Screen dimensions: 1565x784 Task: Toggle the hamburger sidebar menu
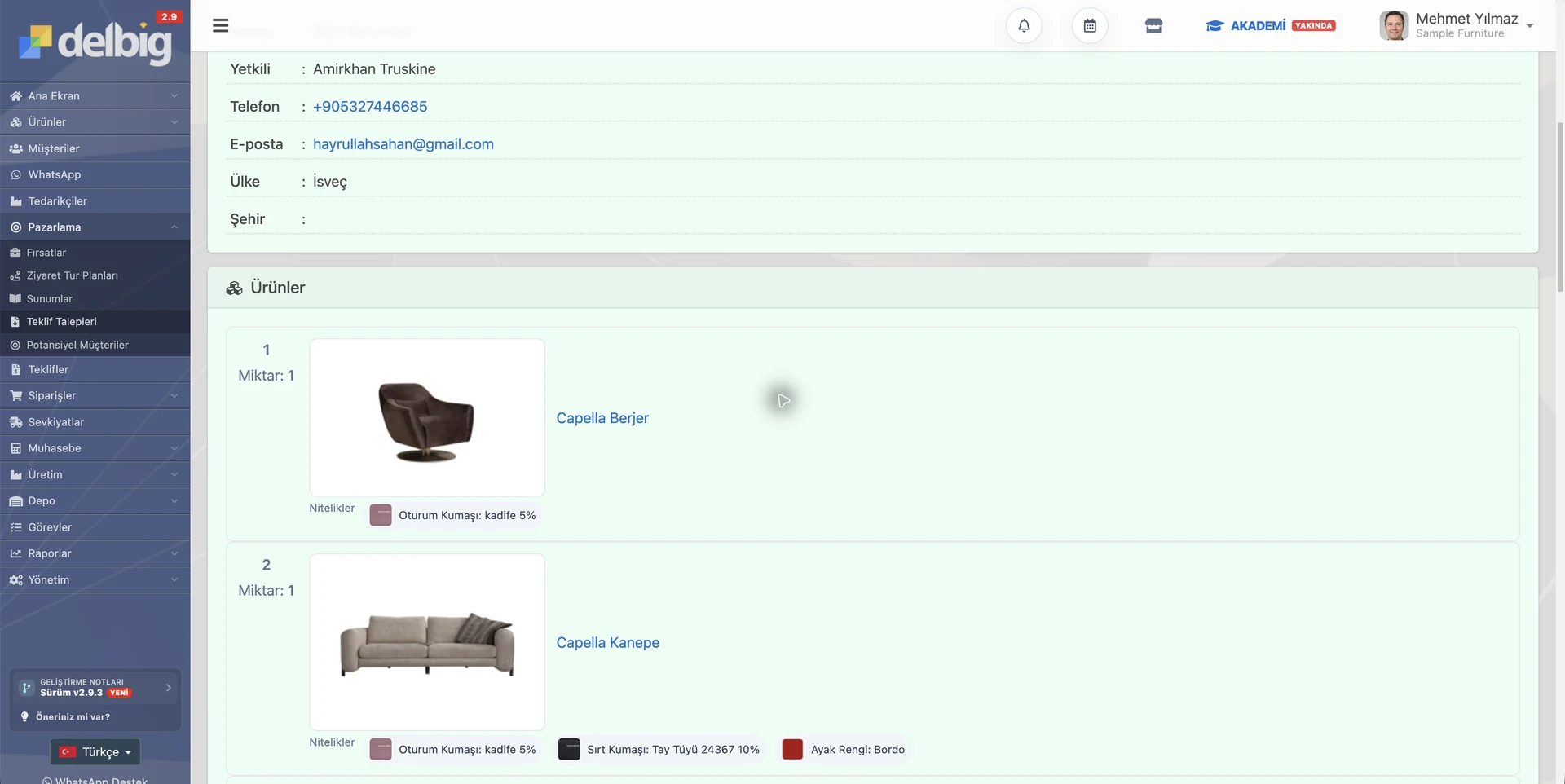click(x=220, y=25)
